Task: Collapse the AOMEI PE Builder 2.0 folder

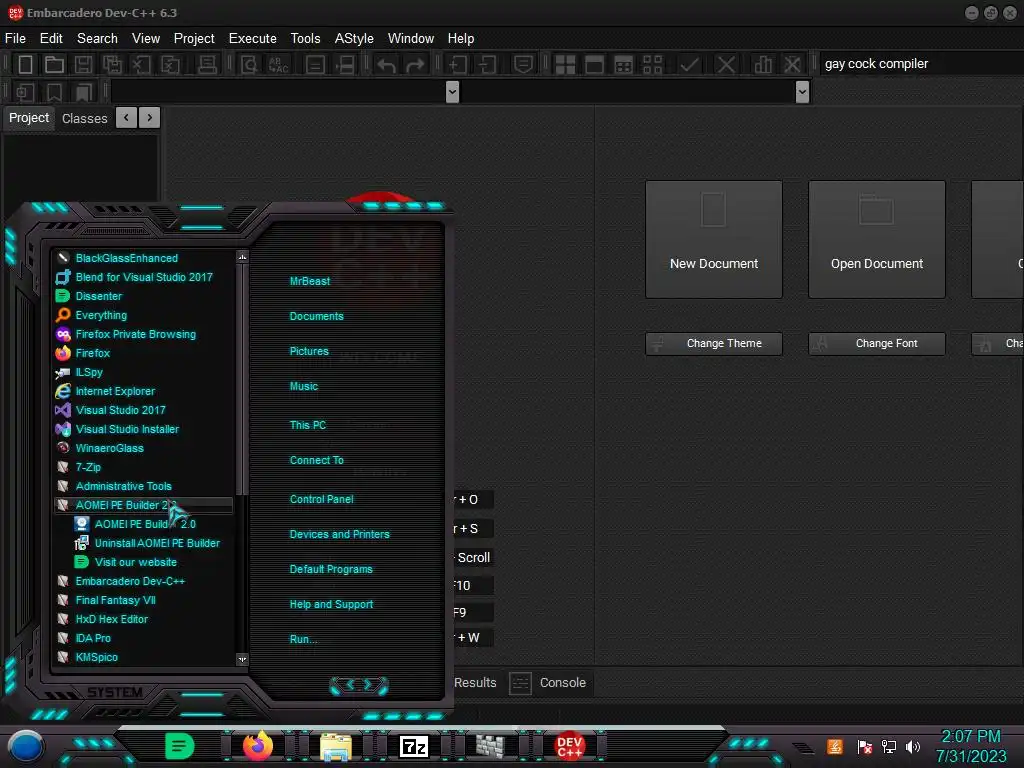Action: [x=143, y=505]
